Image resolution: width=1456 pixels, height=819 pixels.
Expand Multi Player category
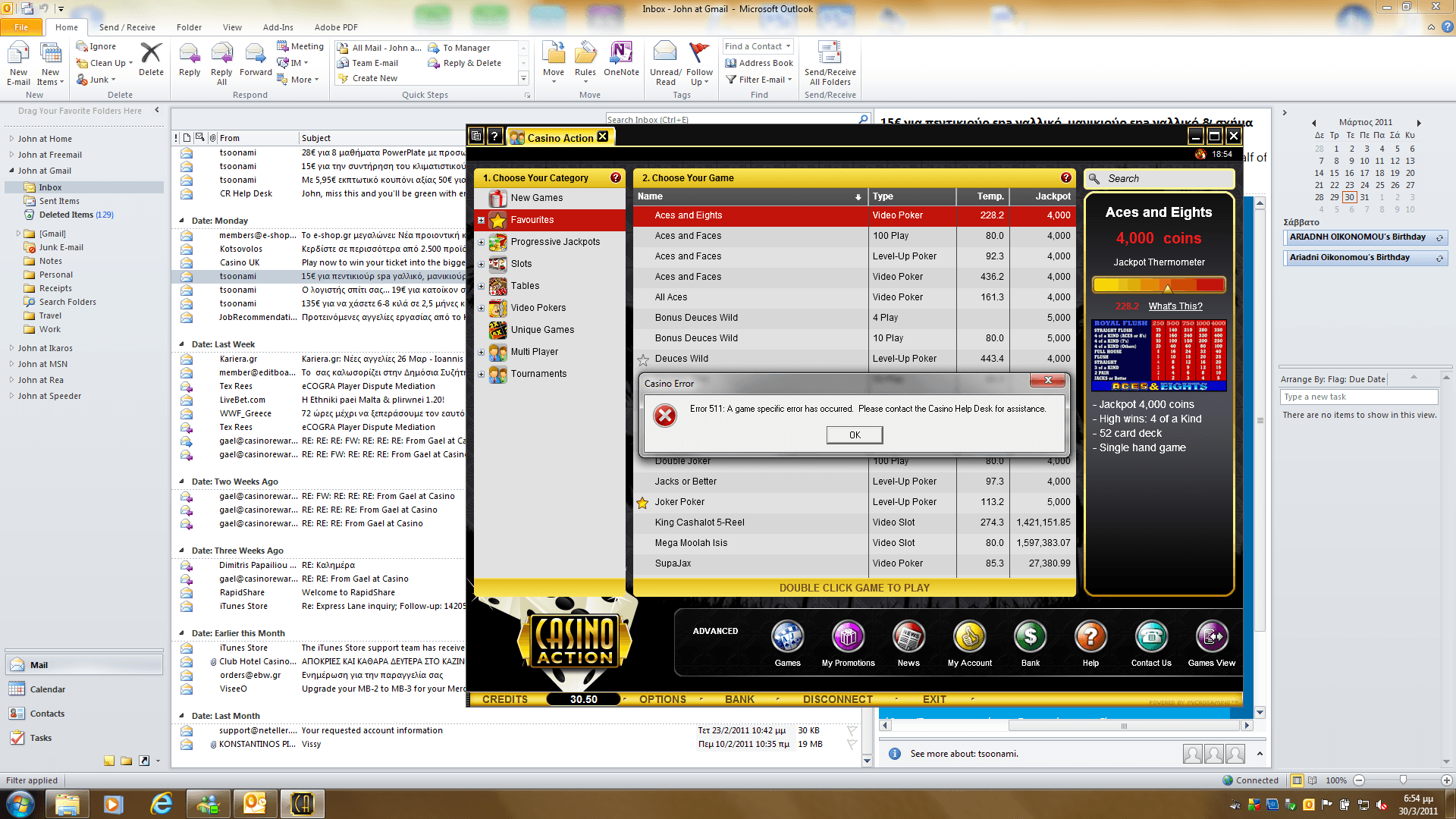(481, 353)
